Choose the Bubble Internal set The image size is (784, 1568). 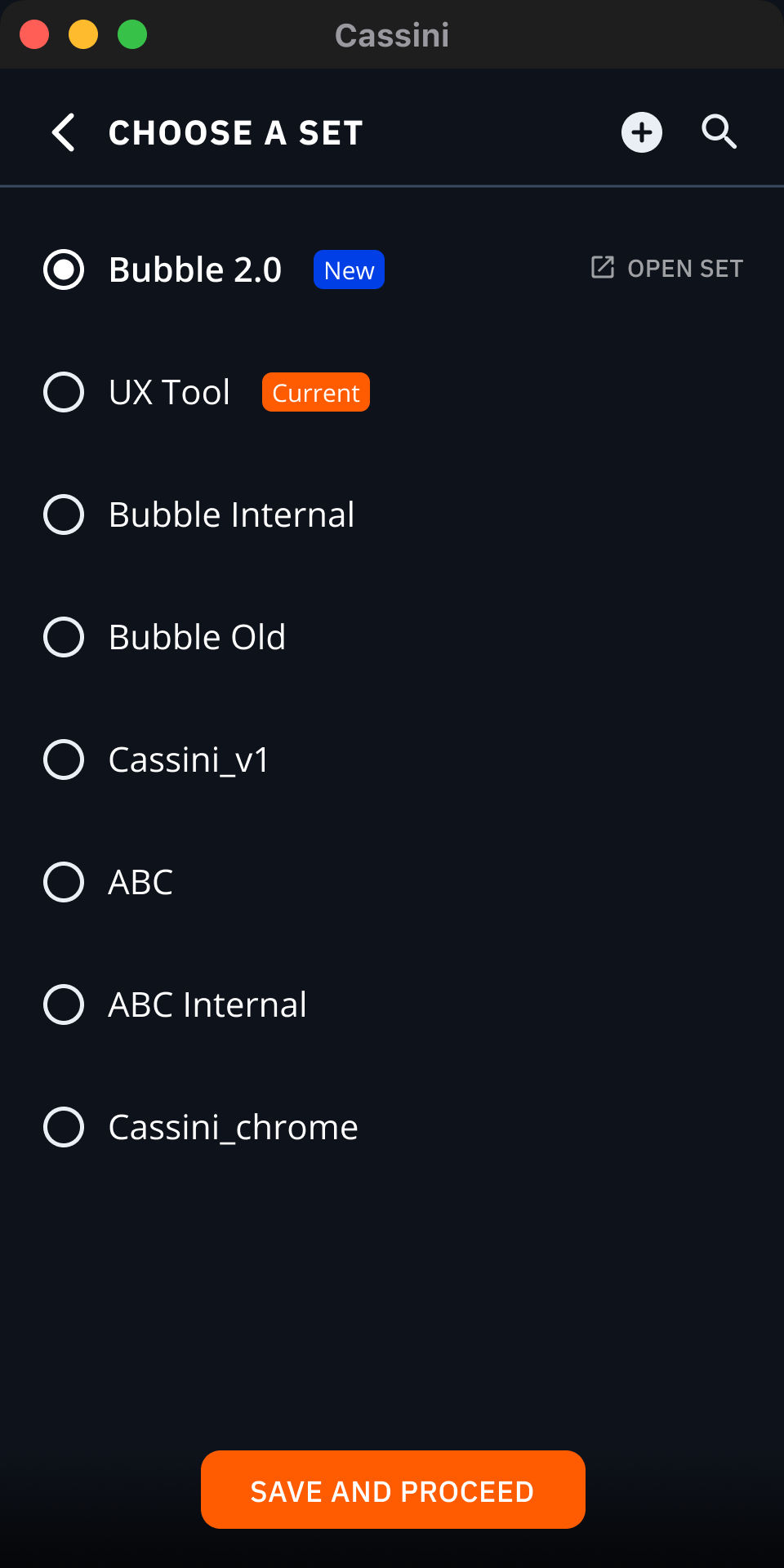point(63,514)
